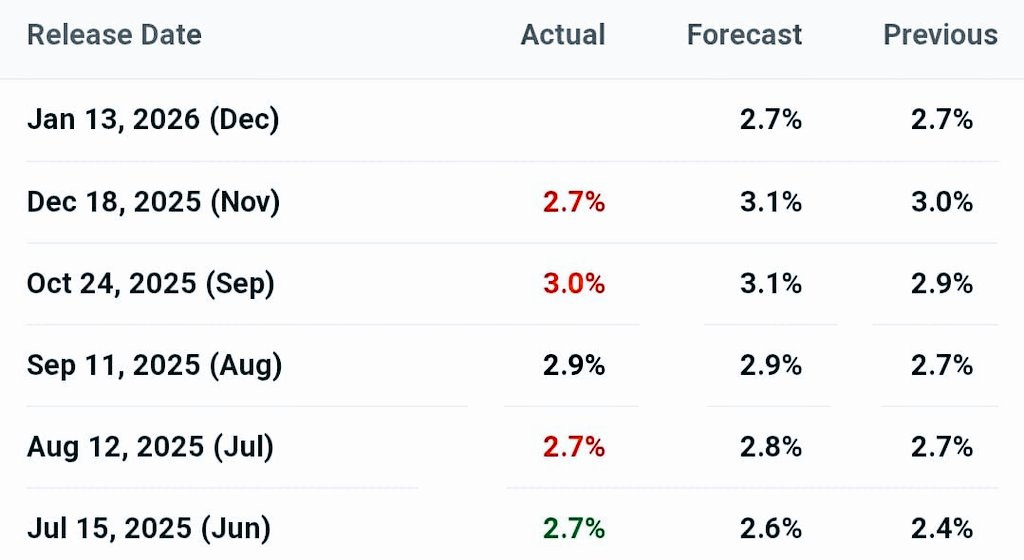Click the 2.6% forecast value

coord(771,528)
